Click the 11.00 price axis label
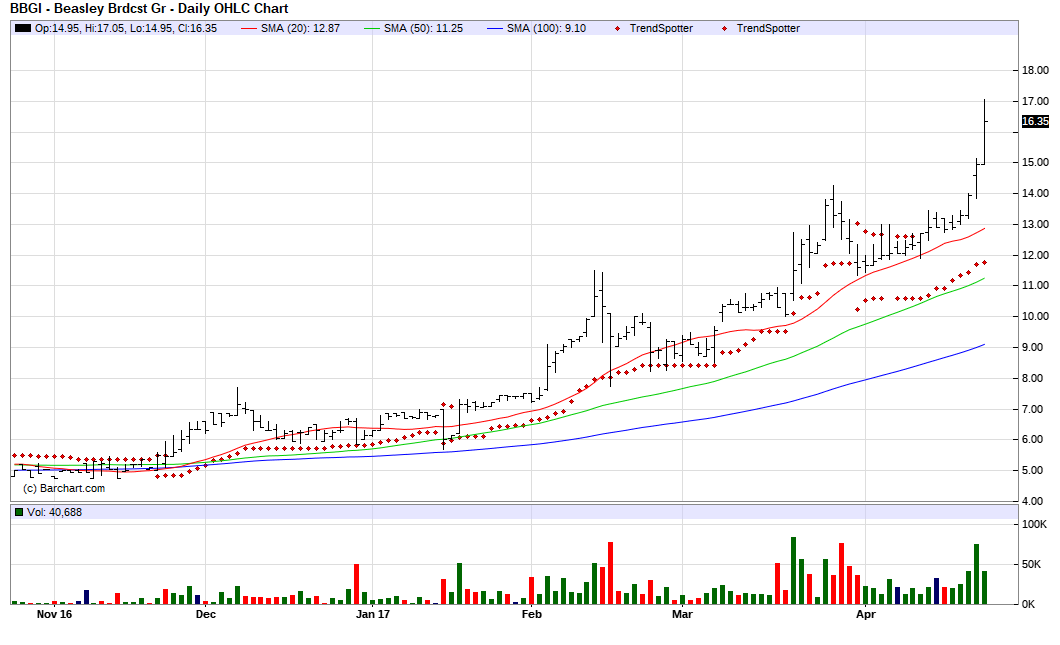 click(1035, 285)
